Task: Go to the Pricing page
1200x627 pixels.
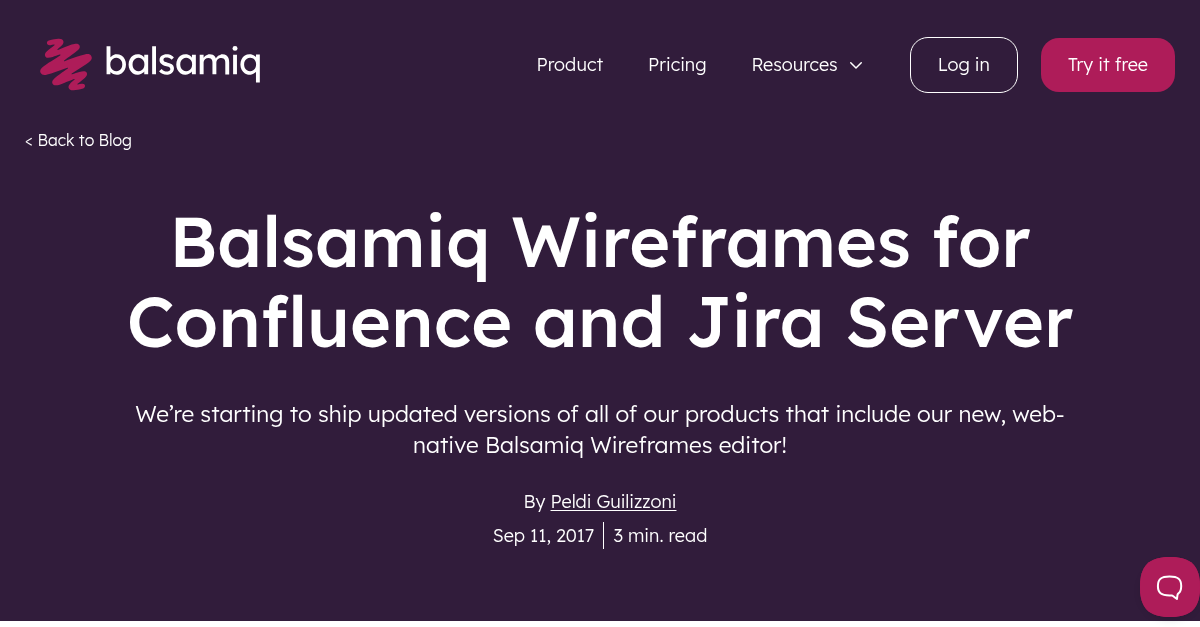Action: pos(677,65)
